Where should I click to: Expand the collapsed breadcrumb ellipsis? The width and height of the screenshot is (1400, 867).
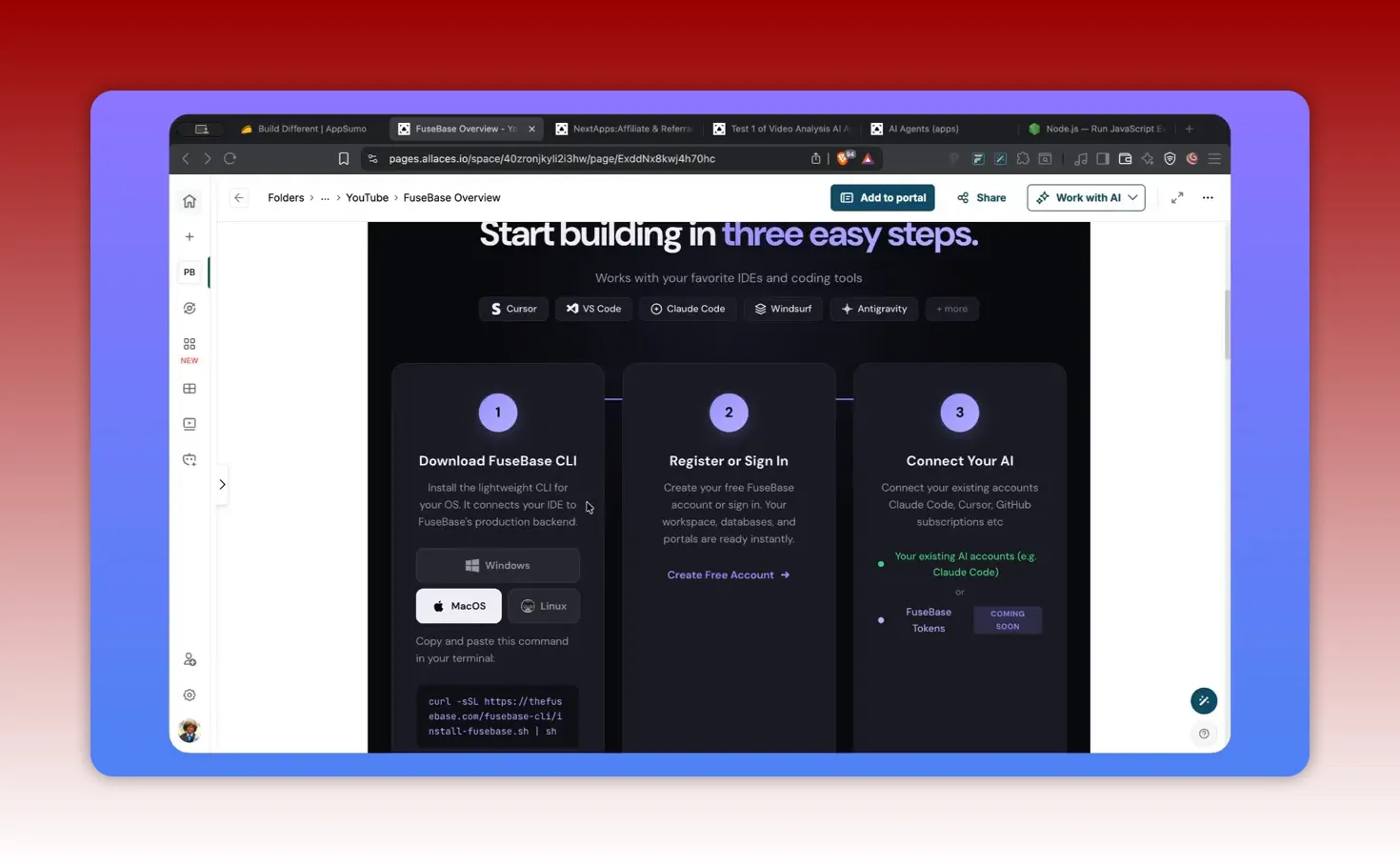click(x=325, y=197)
